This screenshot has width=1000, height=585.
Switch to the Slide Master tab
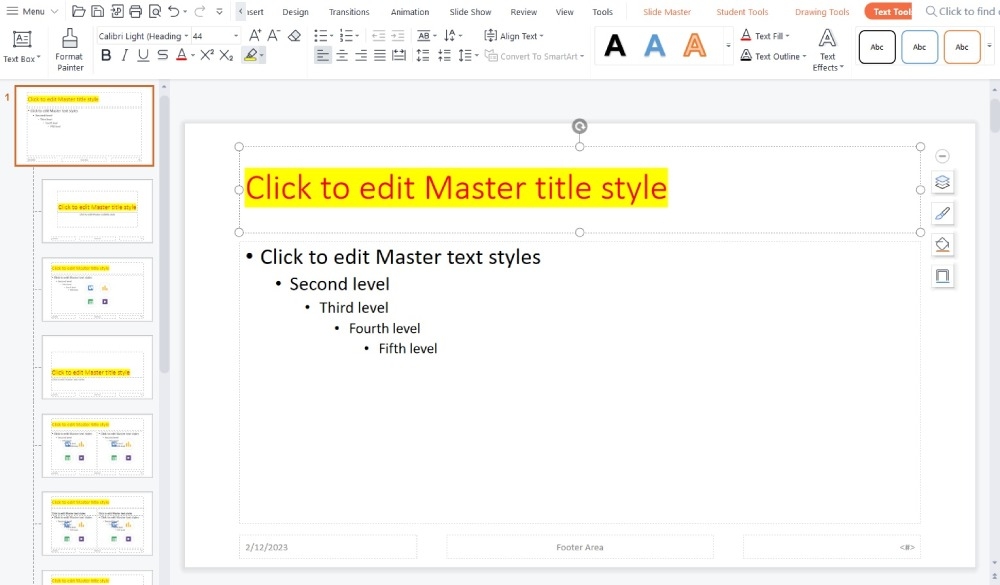[x=666, y=11]
